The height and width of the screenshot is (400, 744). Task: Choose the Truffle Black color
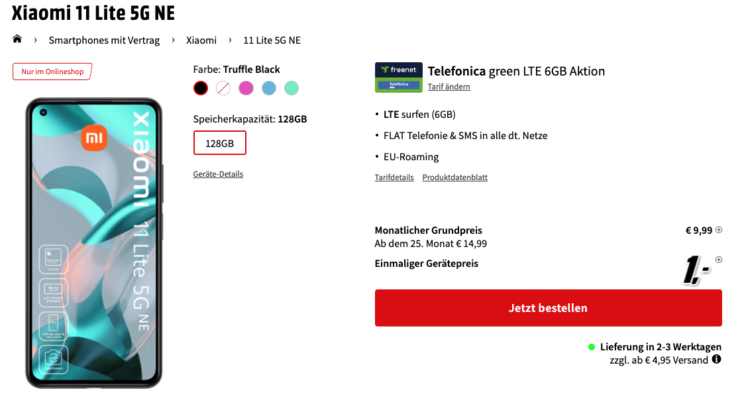coord(201,88)
